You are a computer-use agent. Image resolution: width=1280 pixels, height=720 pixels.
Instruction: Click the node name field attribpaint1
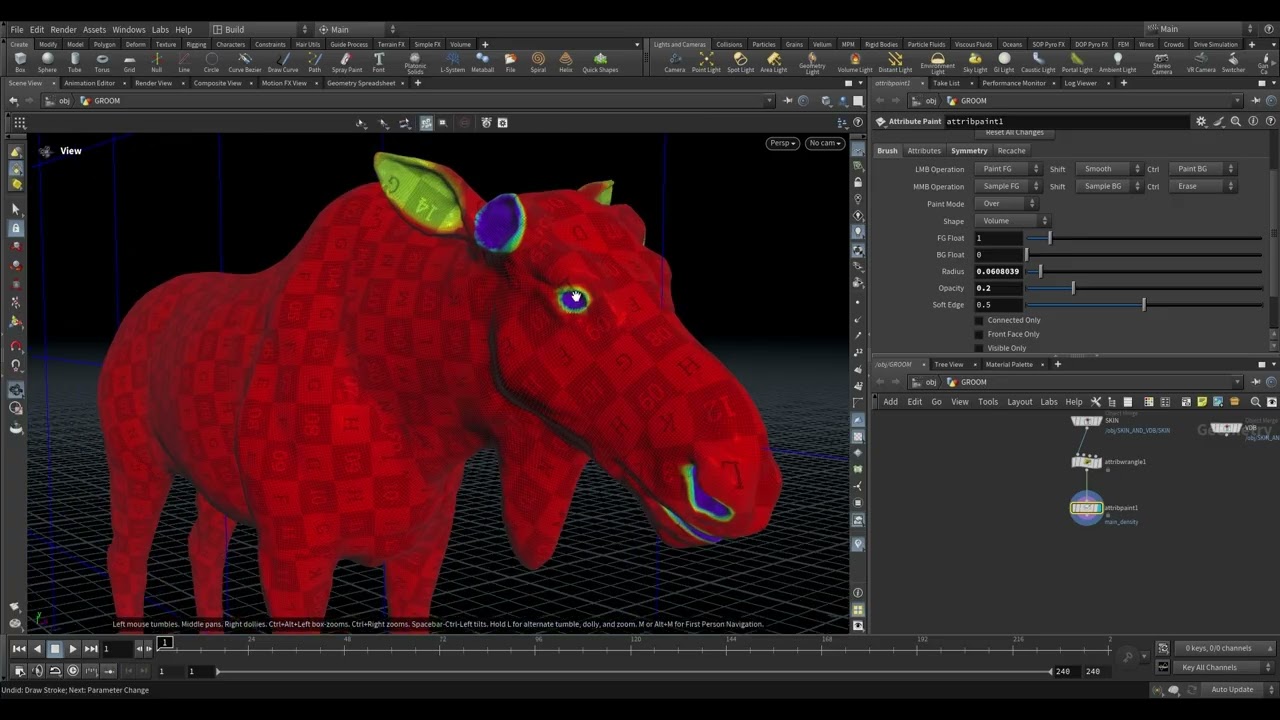point(1066,122)
